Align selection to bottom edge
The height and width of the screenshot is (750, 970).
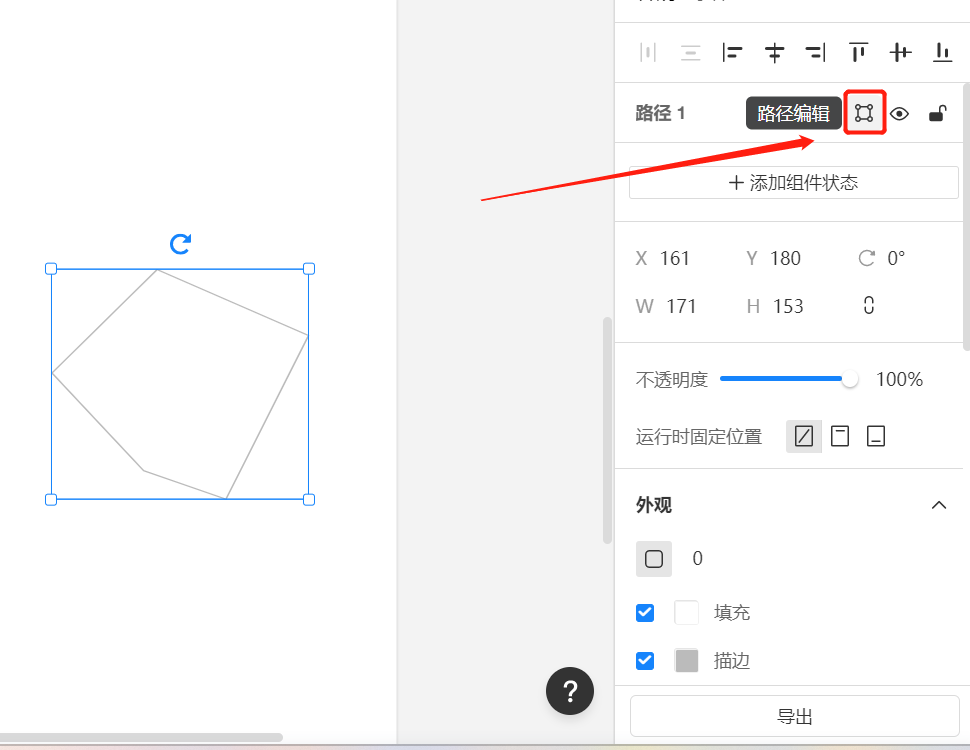(x=942, y=53)
